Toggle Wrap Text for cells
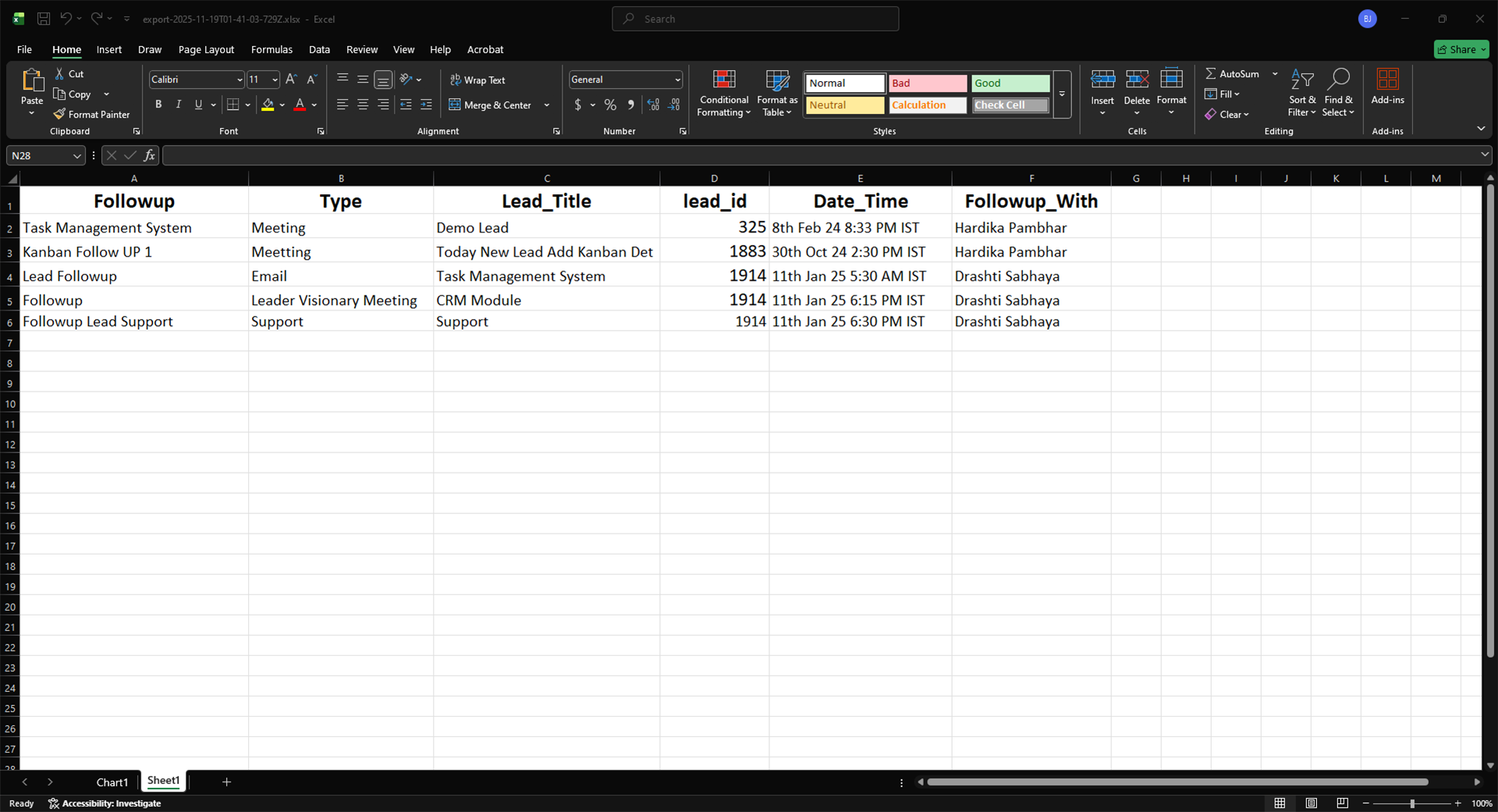Image resolution: width=1498 pixels, height=812 pixels. tap(477, 80)
